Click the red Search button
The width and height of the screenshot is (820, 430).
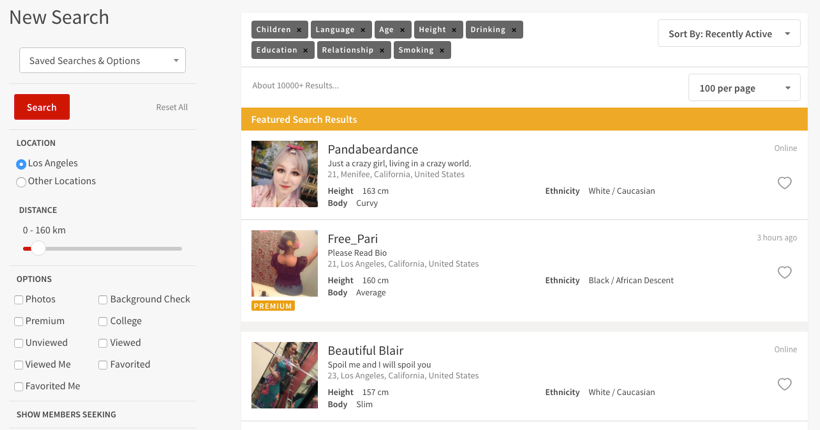pyautogui.click(x=42, y=107)
